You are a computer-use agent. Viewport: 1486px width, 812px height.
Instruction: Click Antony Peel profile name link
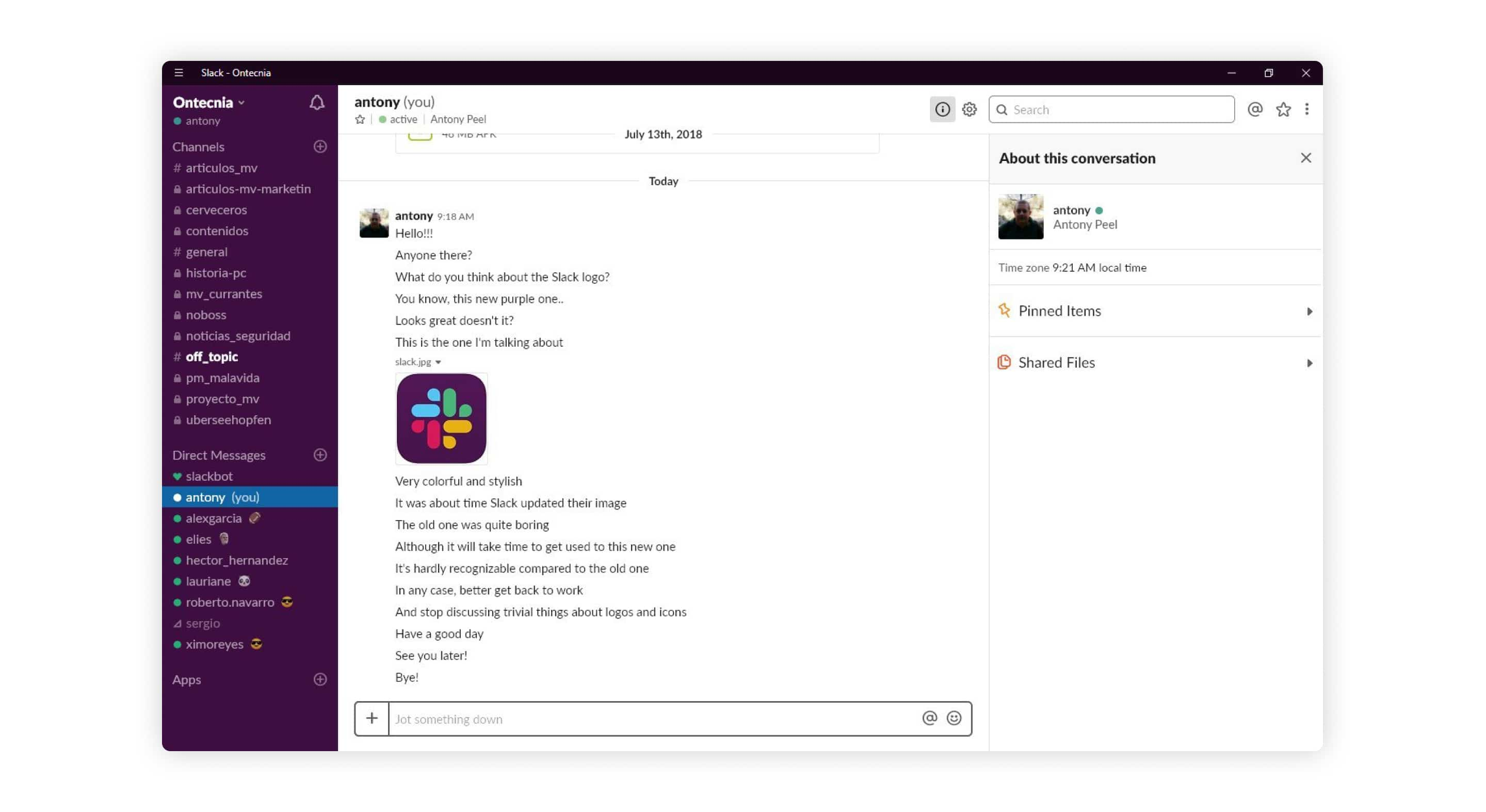(x=457, y=119)
